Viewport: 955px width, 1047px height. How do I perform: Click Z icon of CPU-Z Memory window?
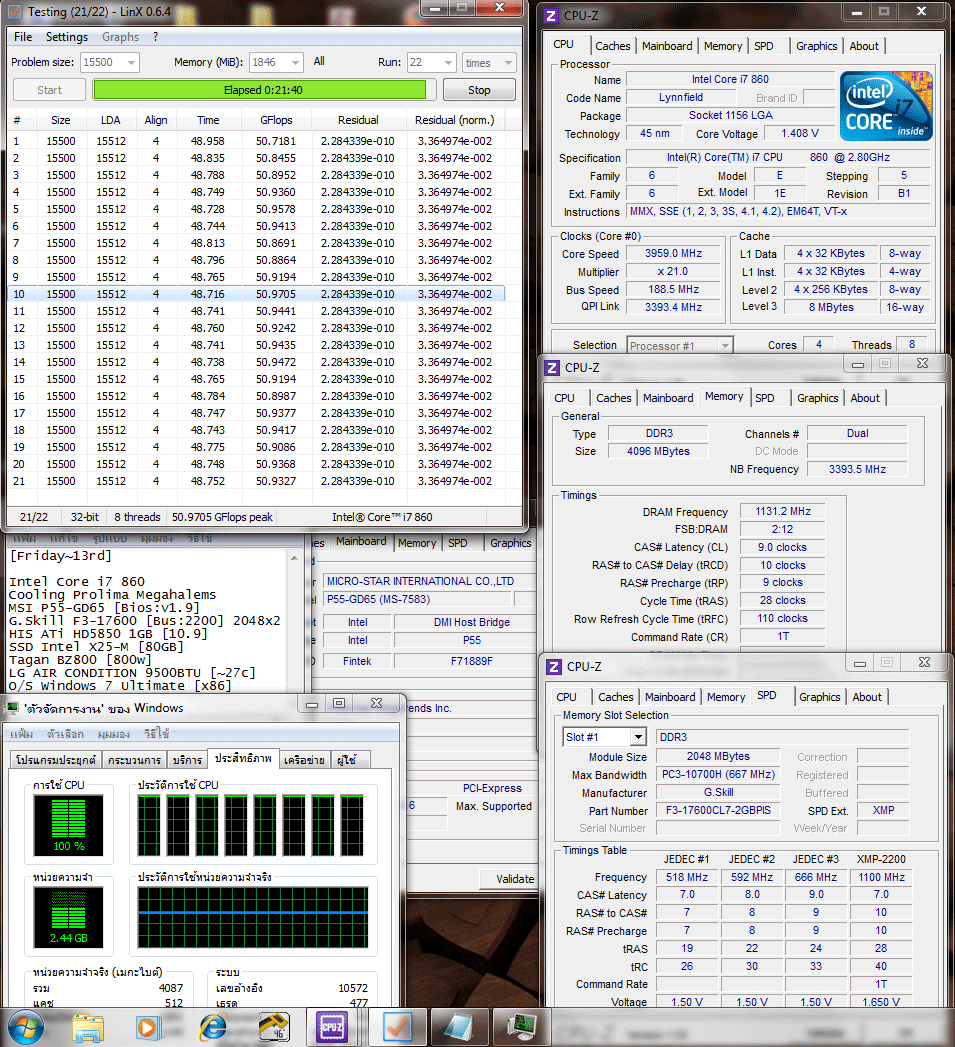pyautogui.click(x=552, y=367)
